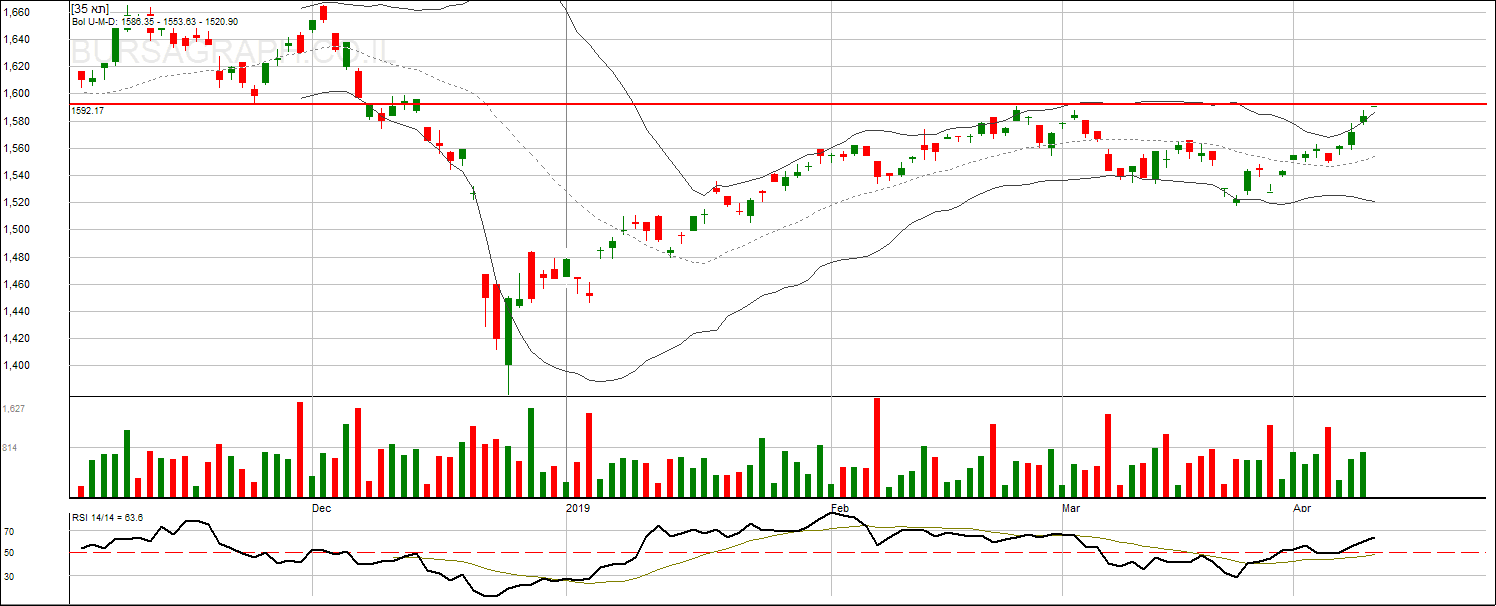Select the 2019 year label on time axis
The height and width of the screenshot is (606, 1496).
[578, 508]
